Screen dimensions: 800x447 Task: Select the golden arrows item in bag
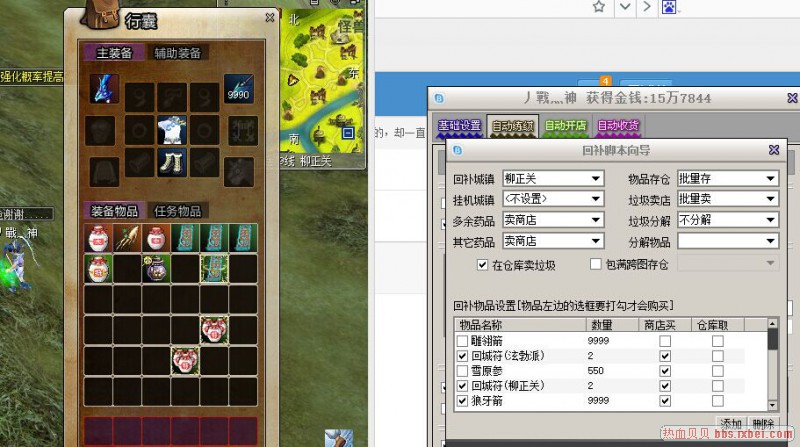126,237
